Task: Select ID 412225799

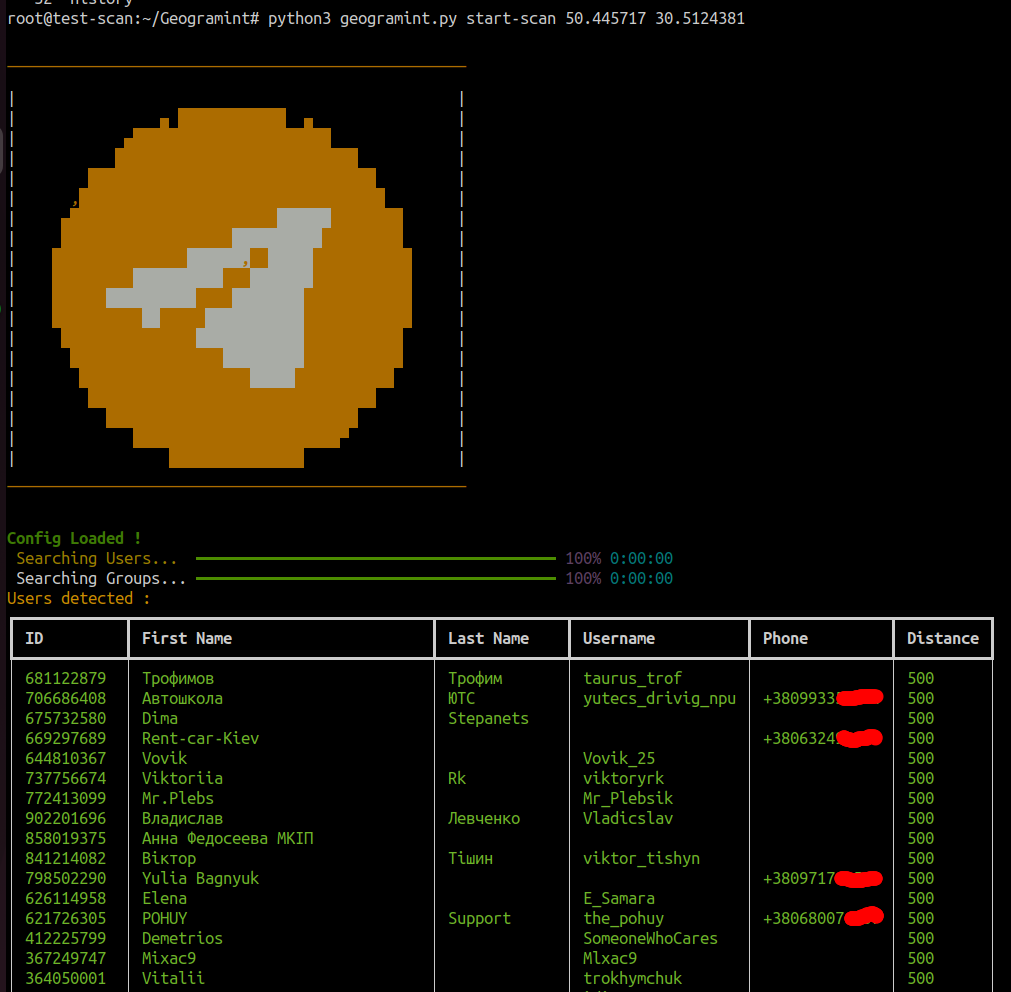Action: 66,938
